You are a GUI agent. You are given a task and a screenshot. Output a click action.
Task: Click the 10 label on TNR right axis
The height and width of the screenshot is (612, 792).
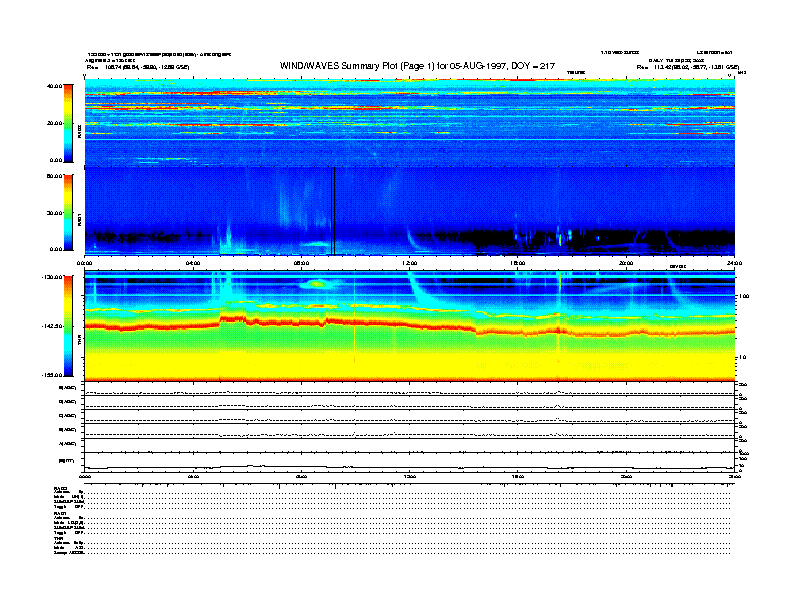(742, 358)
